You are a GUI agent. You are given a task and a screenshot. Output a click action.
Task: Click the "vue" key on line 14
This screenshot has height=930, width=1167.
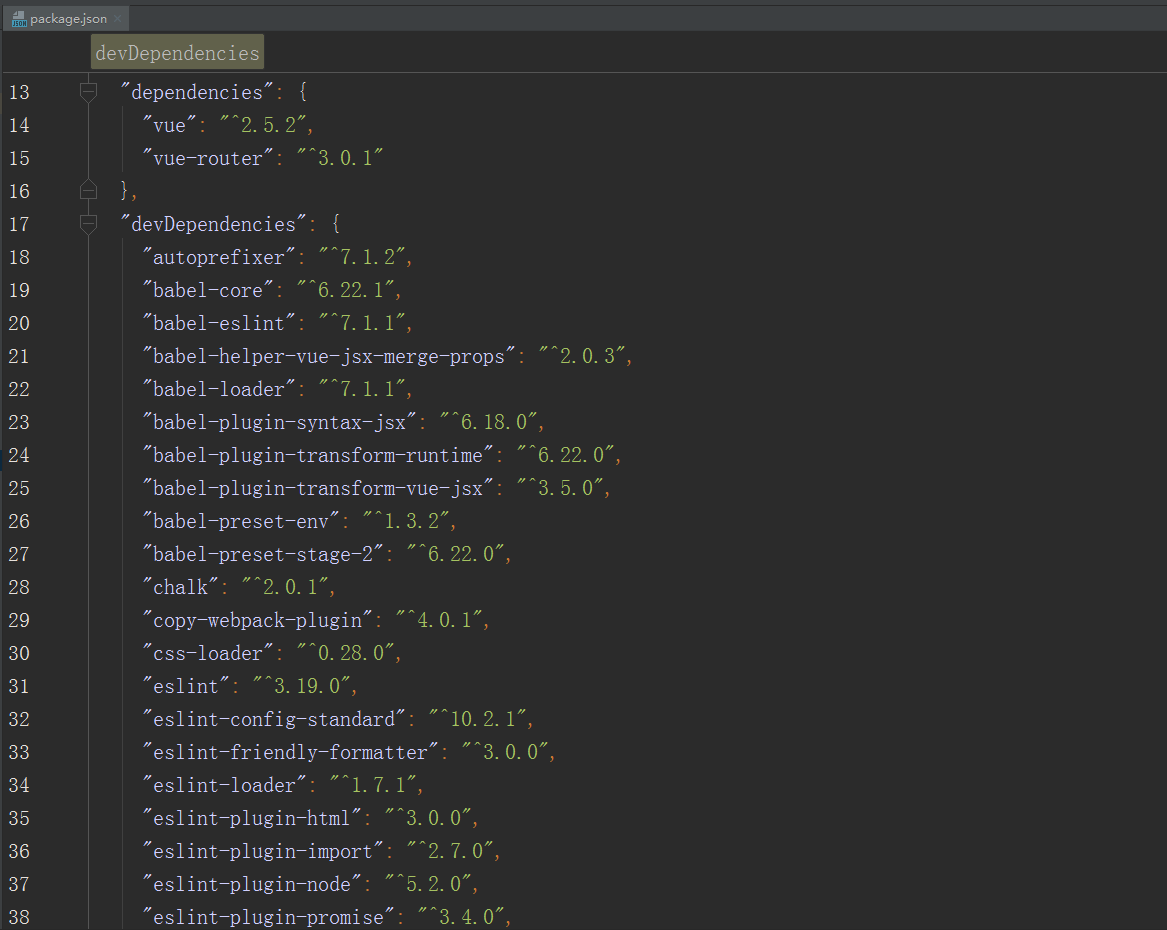[170, 125]
